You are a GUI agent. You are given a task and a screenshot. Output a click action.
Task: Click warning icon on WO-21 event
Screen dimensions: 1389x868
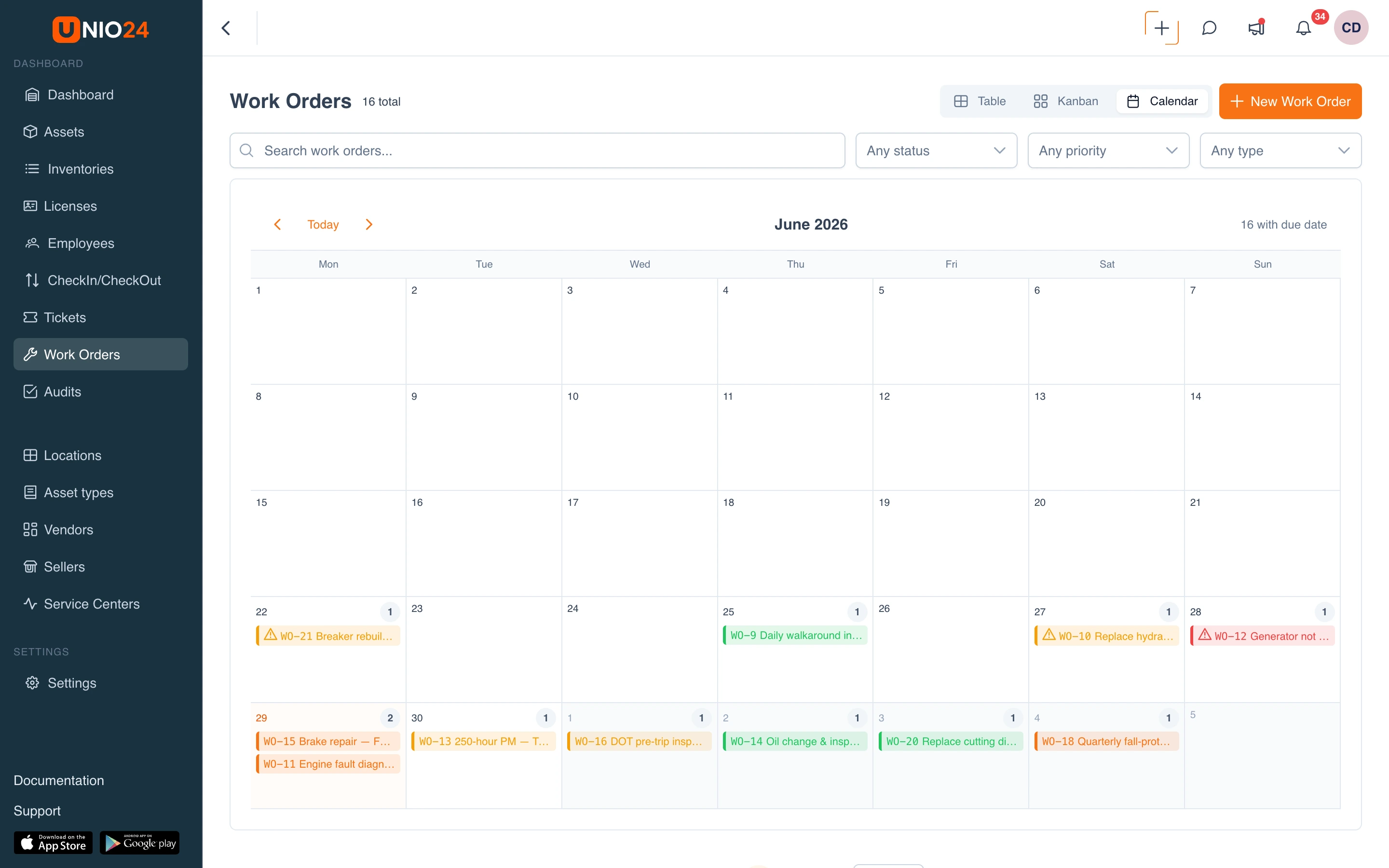270,634
